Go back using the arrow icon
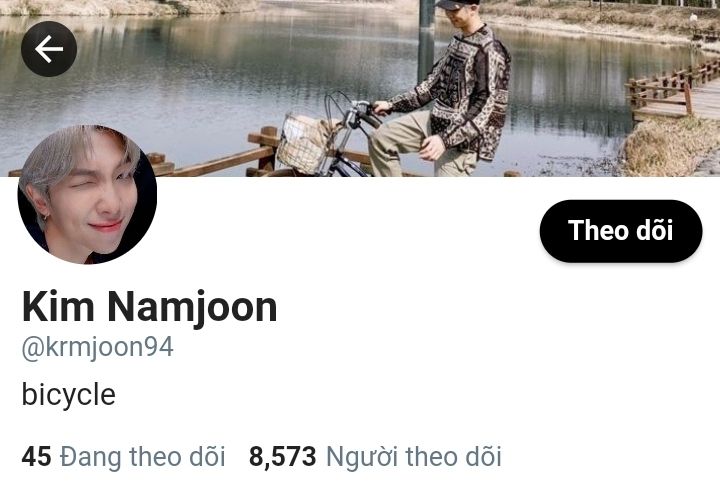Screen dimensions: 720x503 coord(49,49)
